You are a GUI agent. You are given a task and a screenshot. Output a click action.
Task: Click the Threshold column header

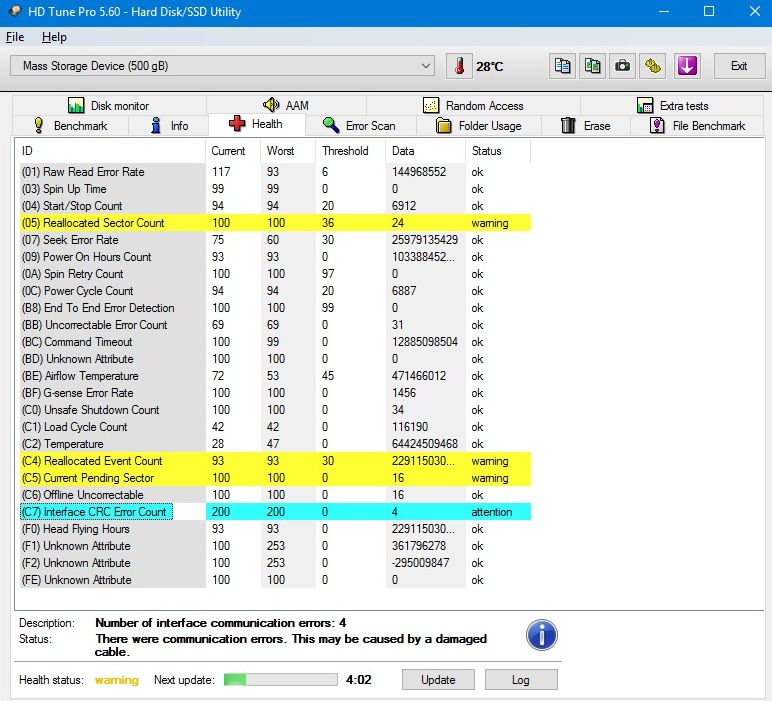[x=351, y=151]
